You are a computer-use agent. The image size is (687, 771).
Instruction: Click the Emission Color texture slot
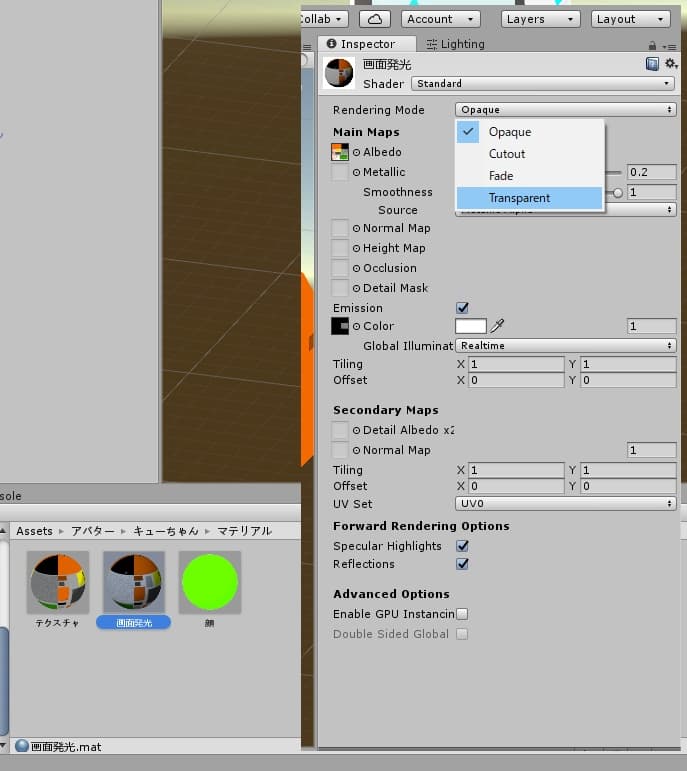(340, 326)
